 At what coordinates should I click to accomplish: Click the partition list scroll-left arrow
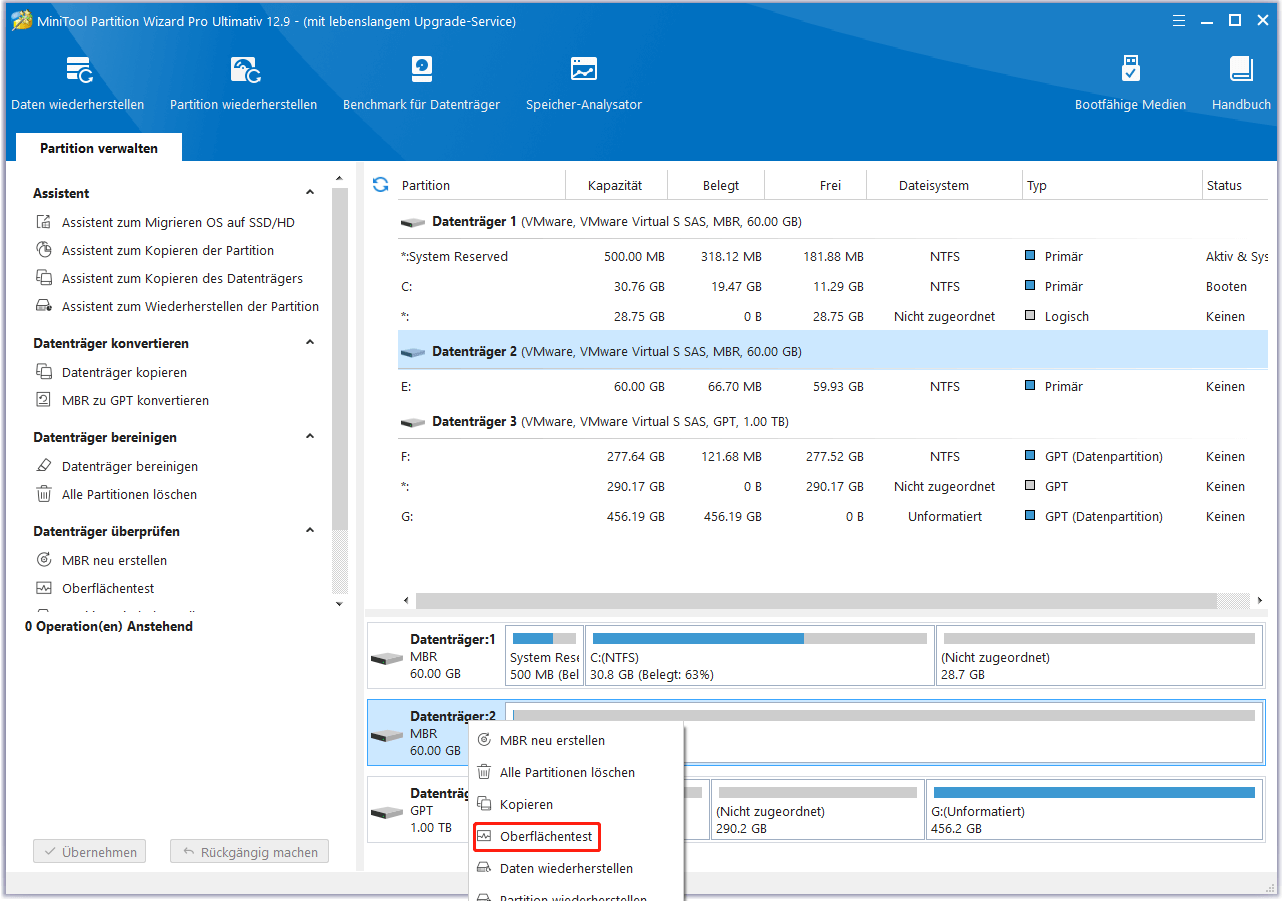(406, 601)
